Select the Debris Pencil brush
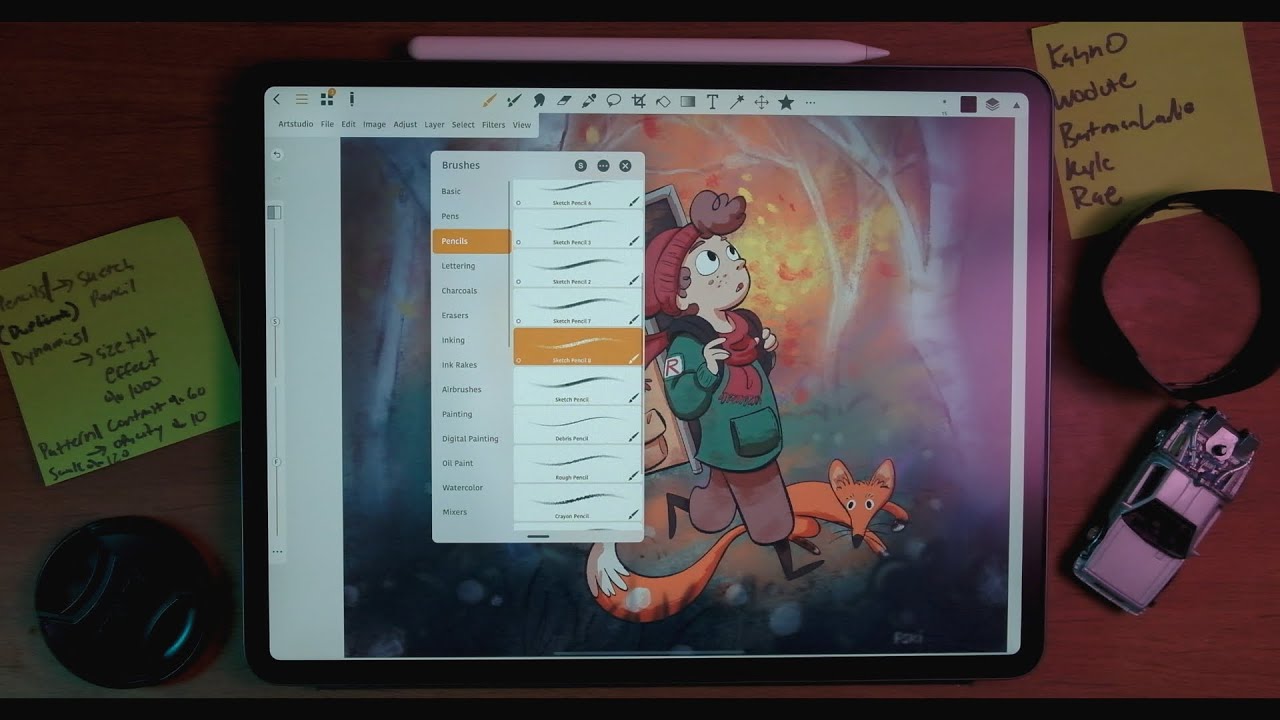The image size is (1280, 720). tap(578, 424)
